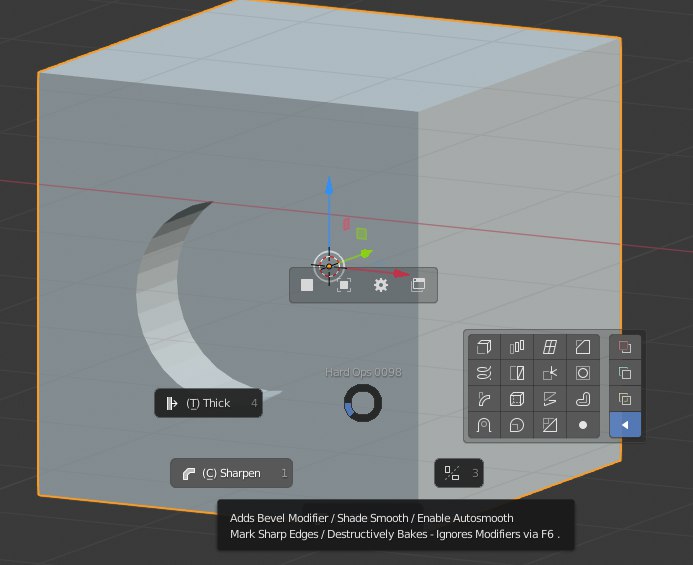The image size is (693, 565).
Task: Click the blue Z-axis gizmo arrow
Action: [329, 186]
